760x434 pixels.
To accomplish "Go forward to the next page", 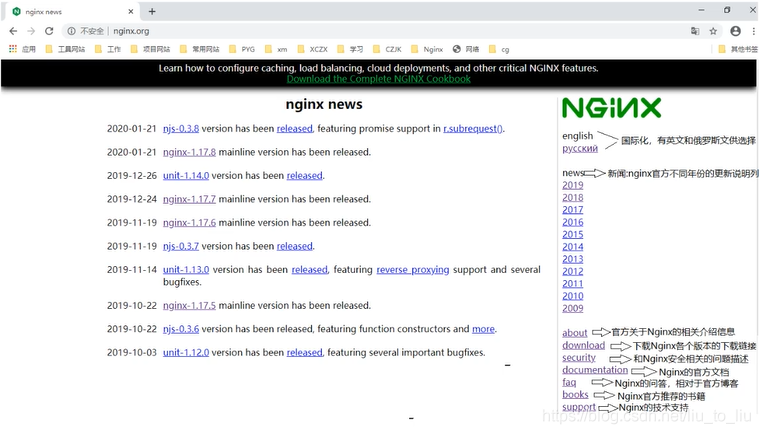I will click(31, 31).
